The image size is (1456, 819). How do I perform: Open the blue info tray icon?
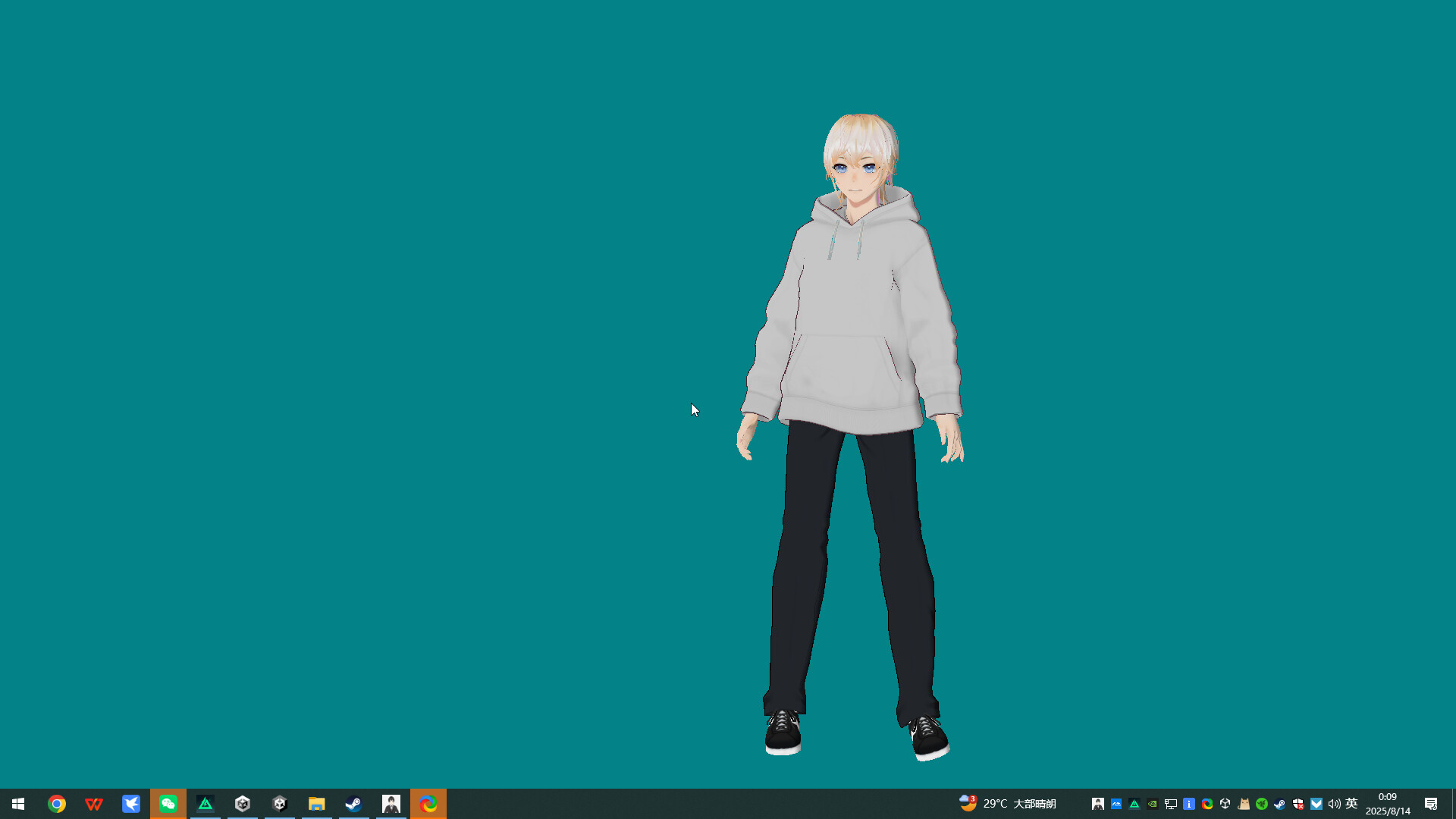(1189, 804)
